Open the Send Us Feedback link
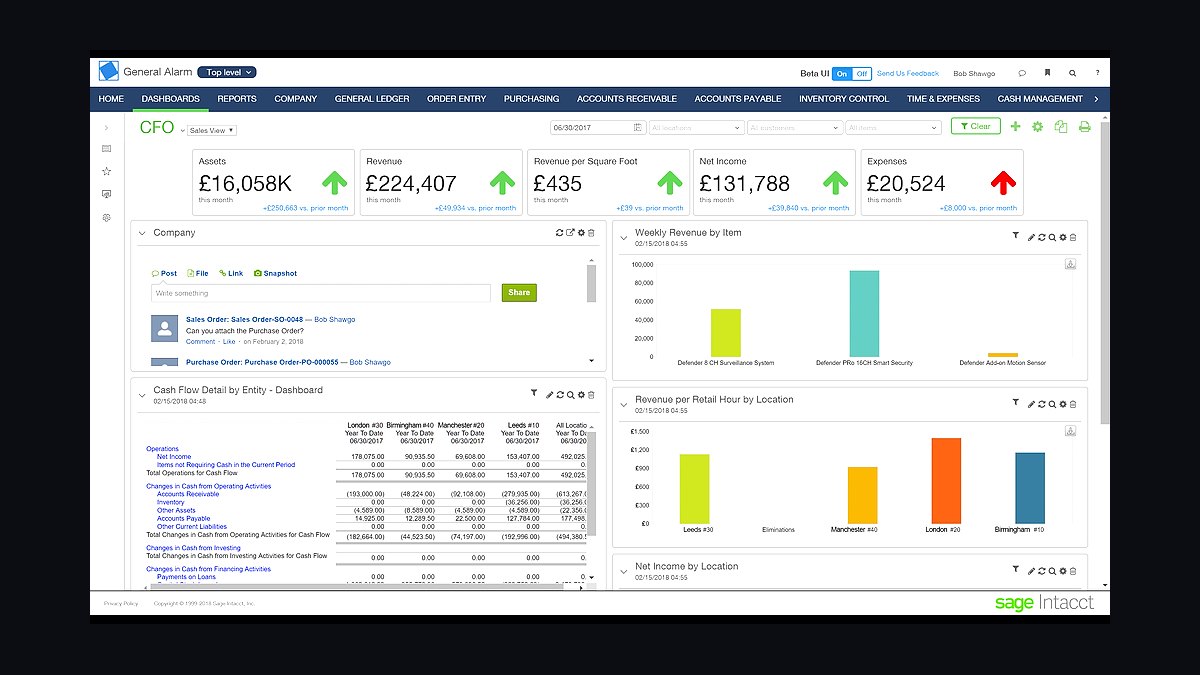Screen dimensions: 1200x675 [908, 73]
